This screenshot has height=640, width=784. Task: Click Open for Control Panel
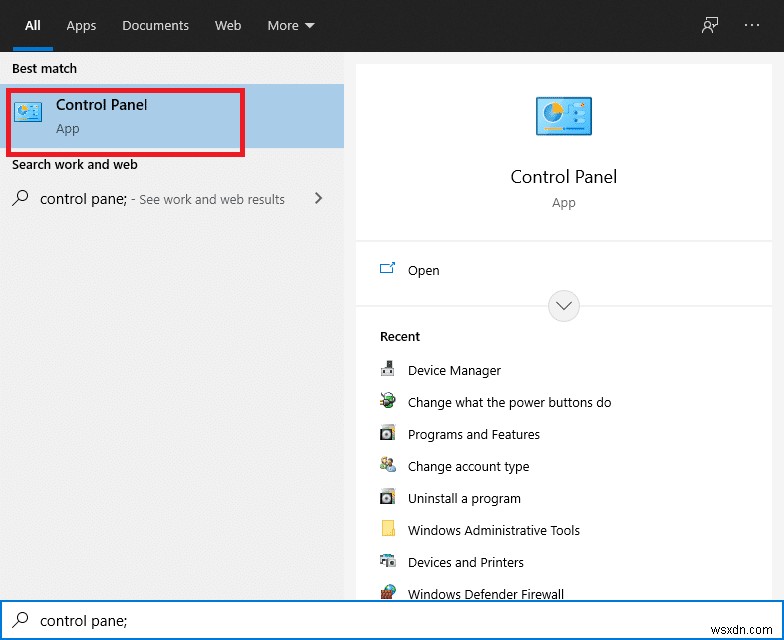[423, 270]
